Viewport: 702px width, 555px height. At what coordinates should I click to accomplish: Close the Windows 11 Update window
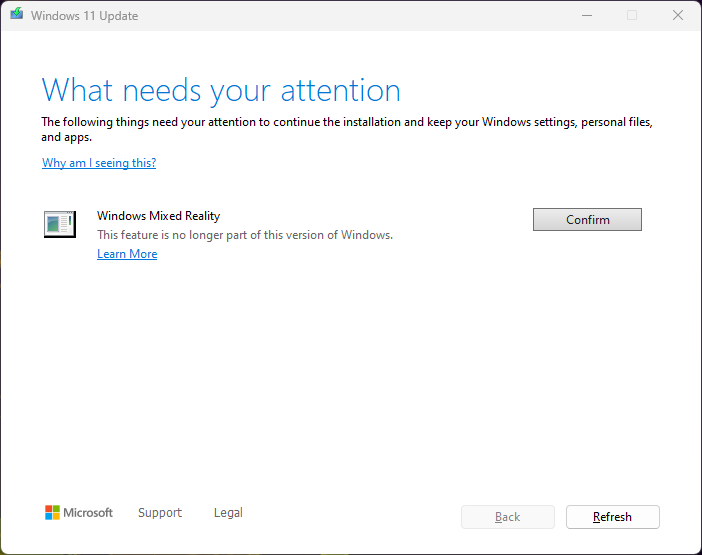coord(678,16)
